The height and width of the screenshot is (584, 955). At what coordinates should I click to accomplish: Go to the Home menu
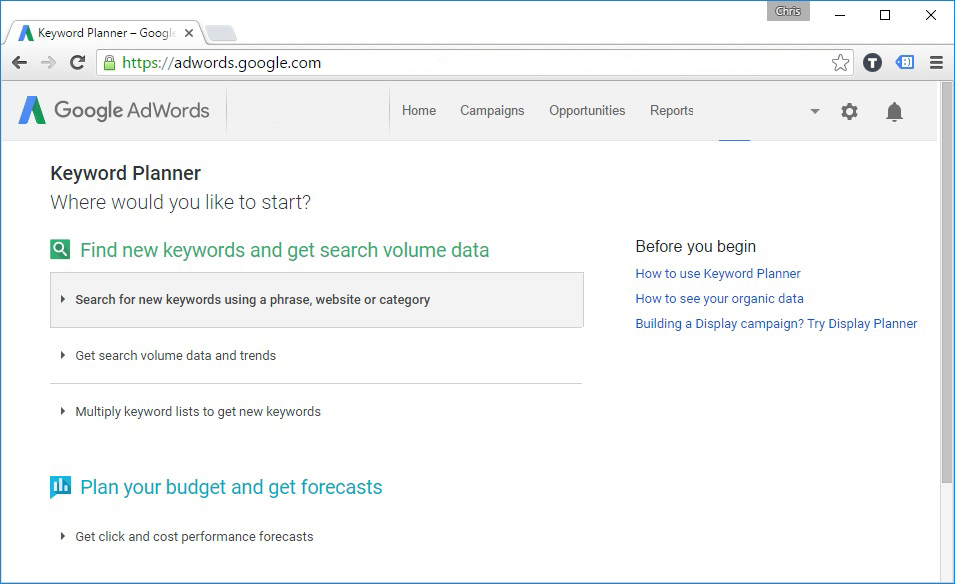tap(419, 110)
